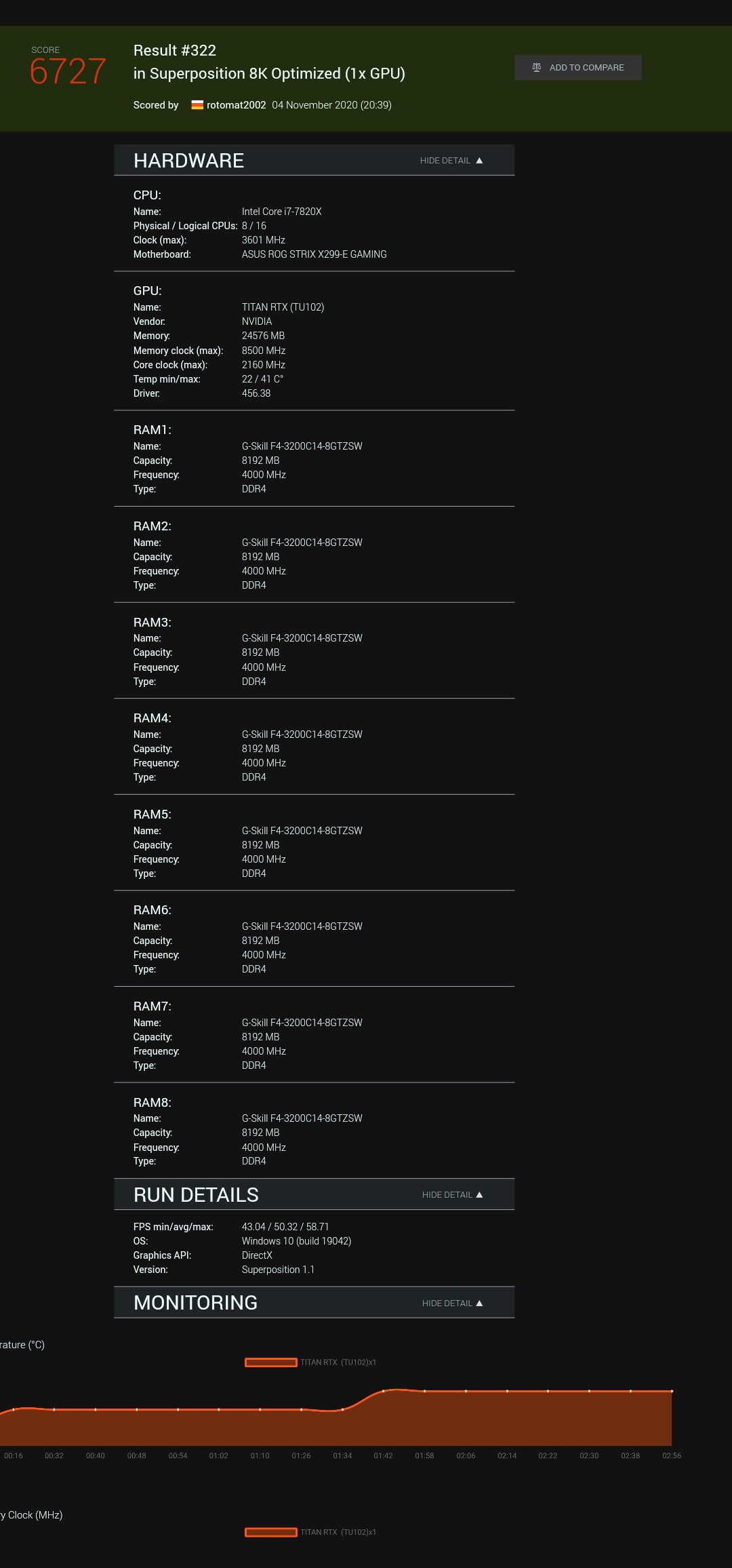Collapse RUN DETAILS with Hide Detail

(x=452, y=1195)
